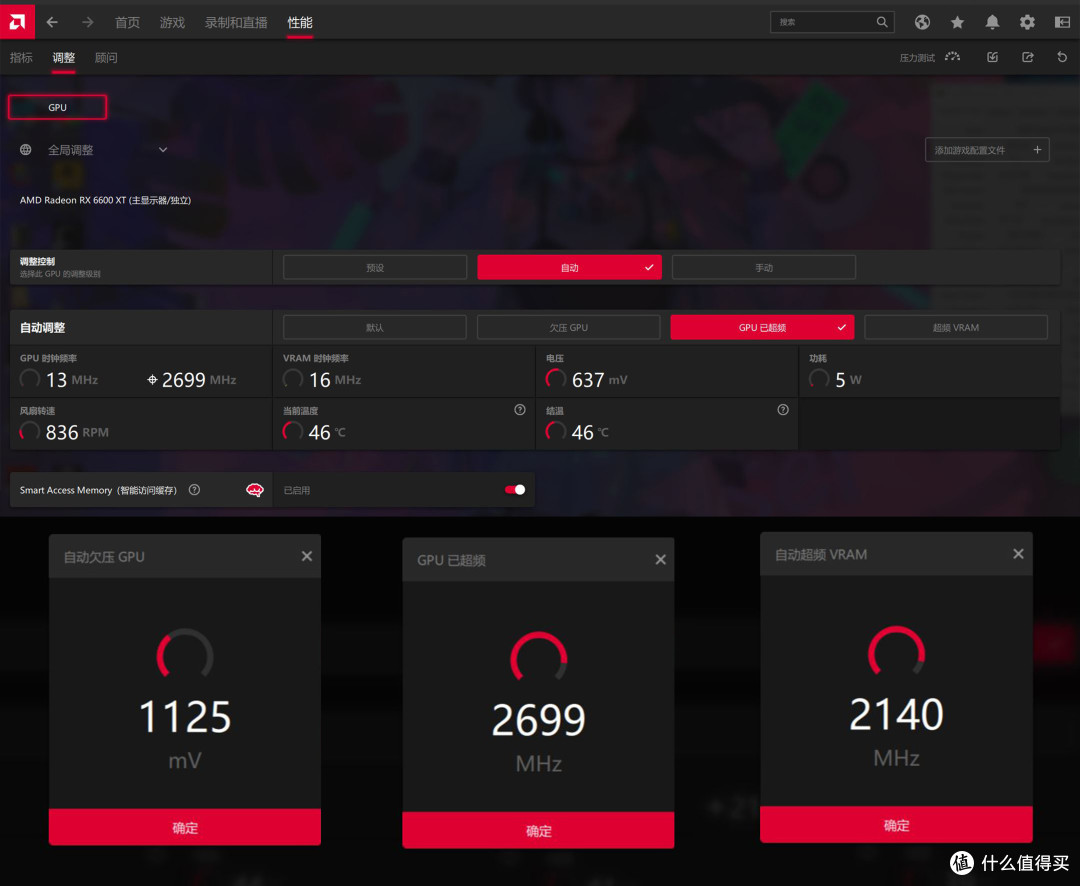Image resolution: width=1080 pixels, height=886 pixels.
Task: Go forward with the right arrow
Action: click(x=87, y=23)
